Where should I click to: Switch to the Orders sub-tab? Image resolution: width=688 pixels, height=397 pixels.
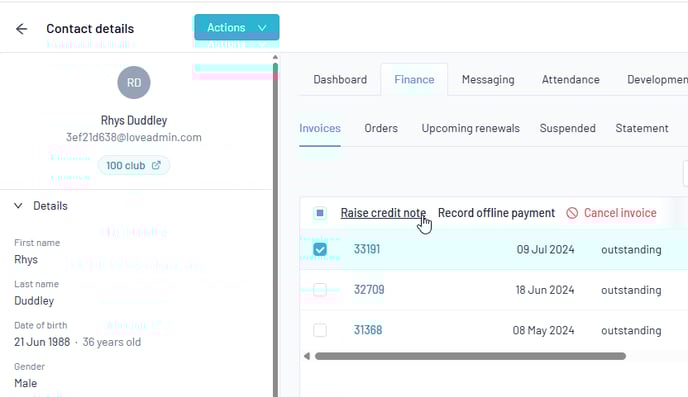coord(381,128)
